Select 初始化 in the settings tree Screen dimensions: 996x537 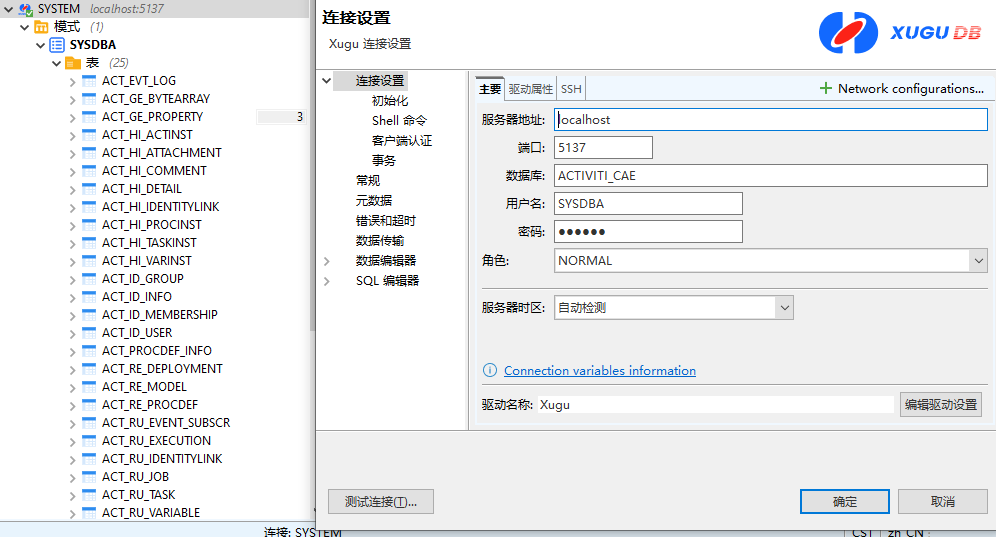point(390,101)
